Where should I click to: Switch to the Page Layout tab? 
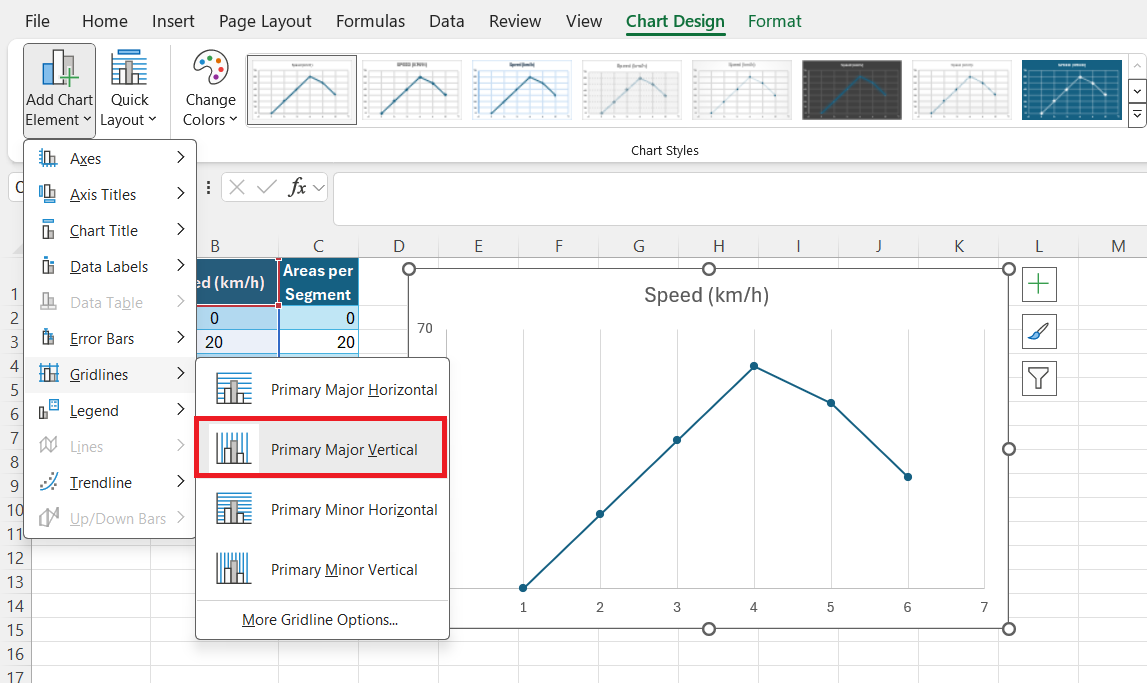265,21
